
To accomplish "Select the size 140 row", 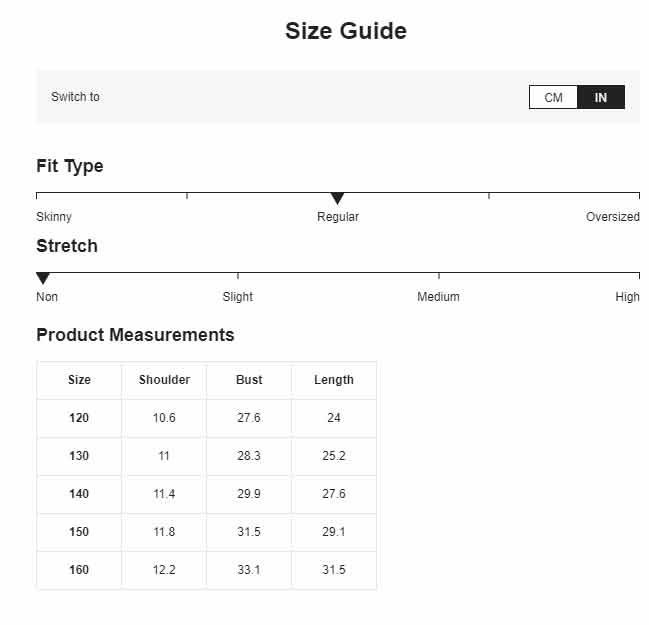I will click(x=207, y=494).
